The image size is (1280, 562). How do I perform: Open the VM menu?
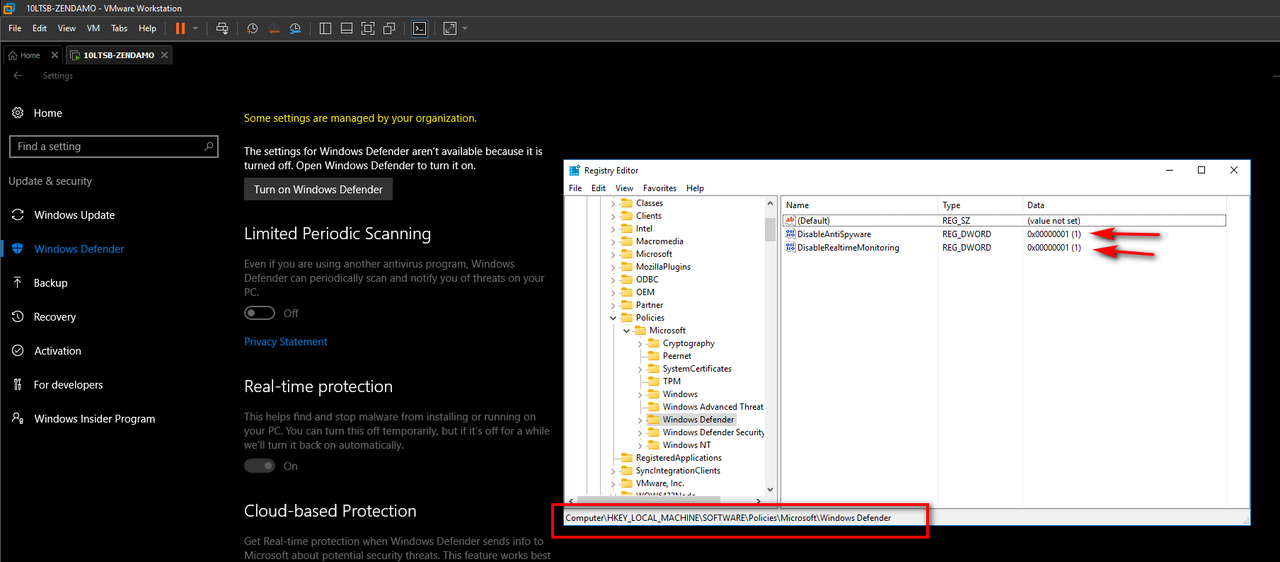pos(93,28)
